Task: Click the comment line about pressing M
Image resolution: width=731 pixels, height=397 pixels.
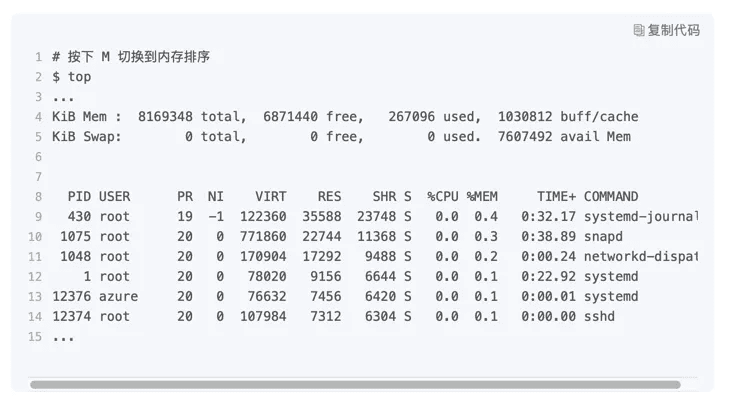Action: (131, 57)
